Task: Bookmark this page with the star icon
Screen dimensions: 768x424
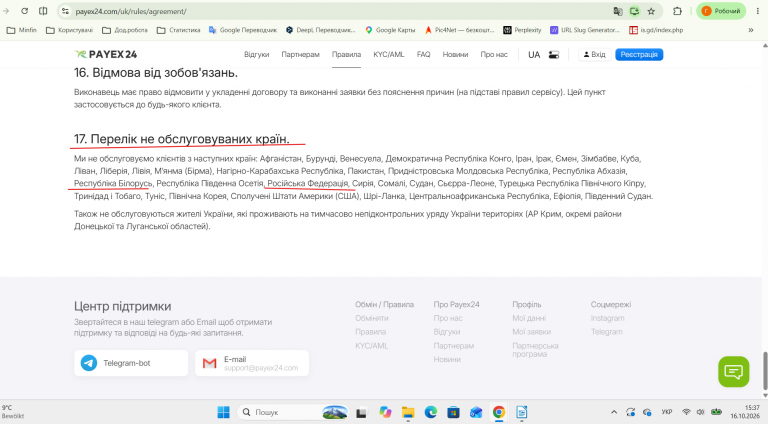Action: tap(651, 11)
